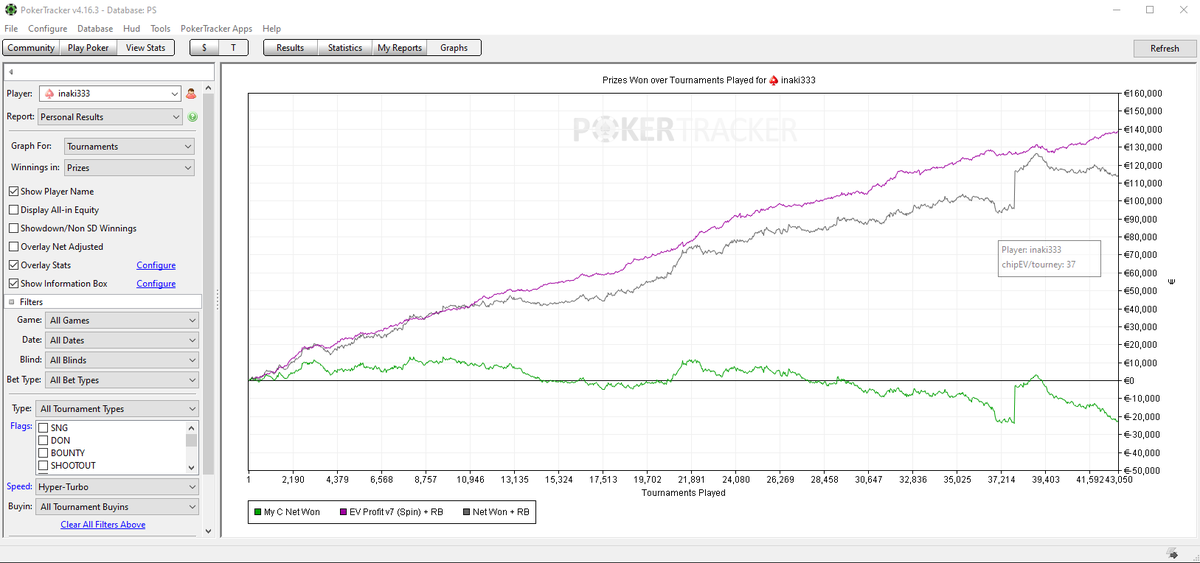
Task: Enable Display All-in Equity checkbox
Action: 13,210
